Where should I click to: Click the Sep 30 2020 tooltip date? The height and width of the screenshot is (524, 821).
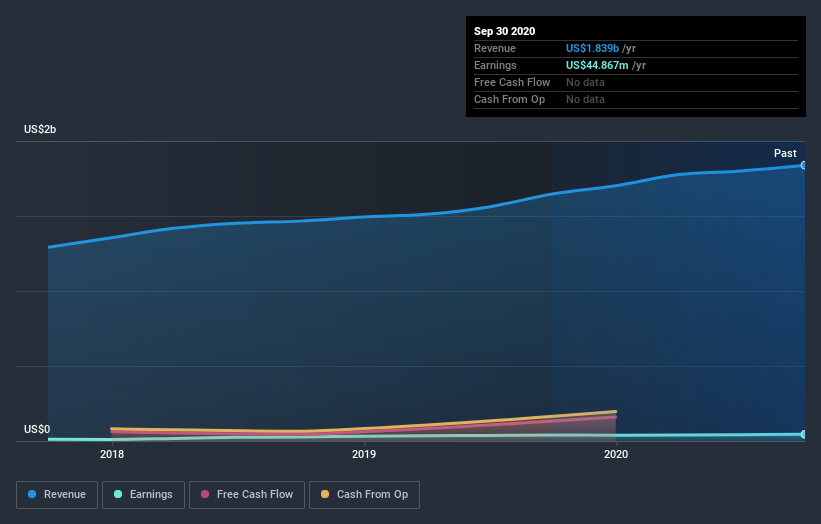pyautogui.click(x=504, y=31)
